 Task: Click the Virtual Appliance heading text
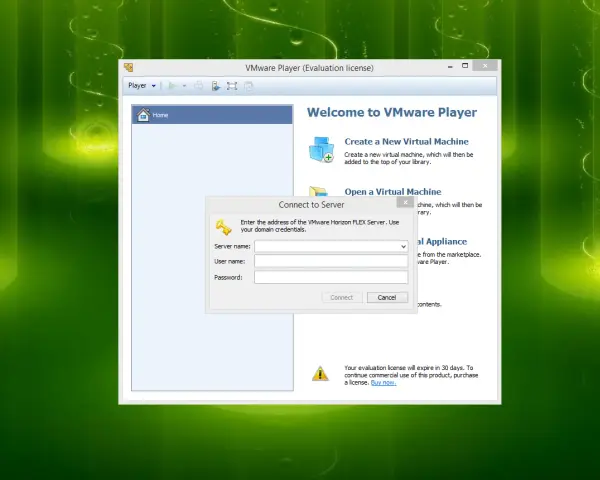(442, 242)
